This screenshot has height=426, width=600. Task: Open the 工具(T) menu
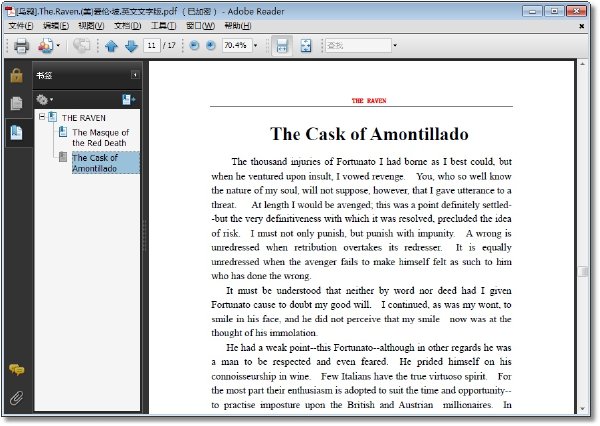pyautogui.click(x=163, y=26)
